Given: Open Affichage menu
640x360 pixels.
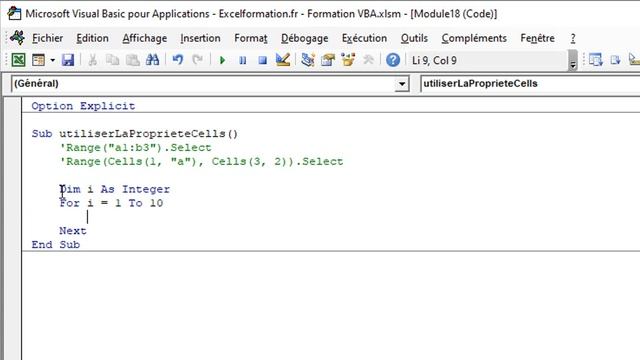Looking at the screenshot, I should coord(144,38).
